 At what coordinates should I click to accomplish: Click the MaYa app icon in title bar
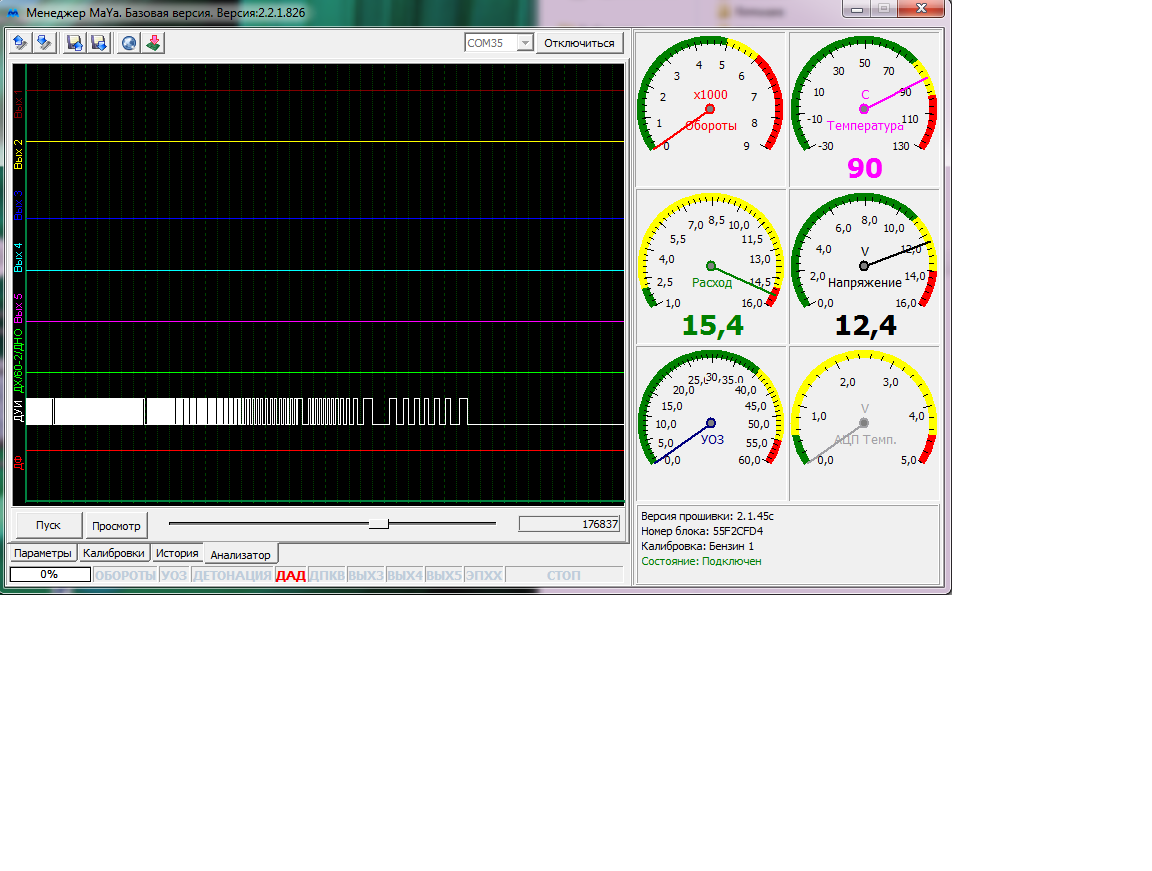point(12,12)
